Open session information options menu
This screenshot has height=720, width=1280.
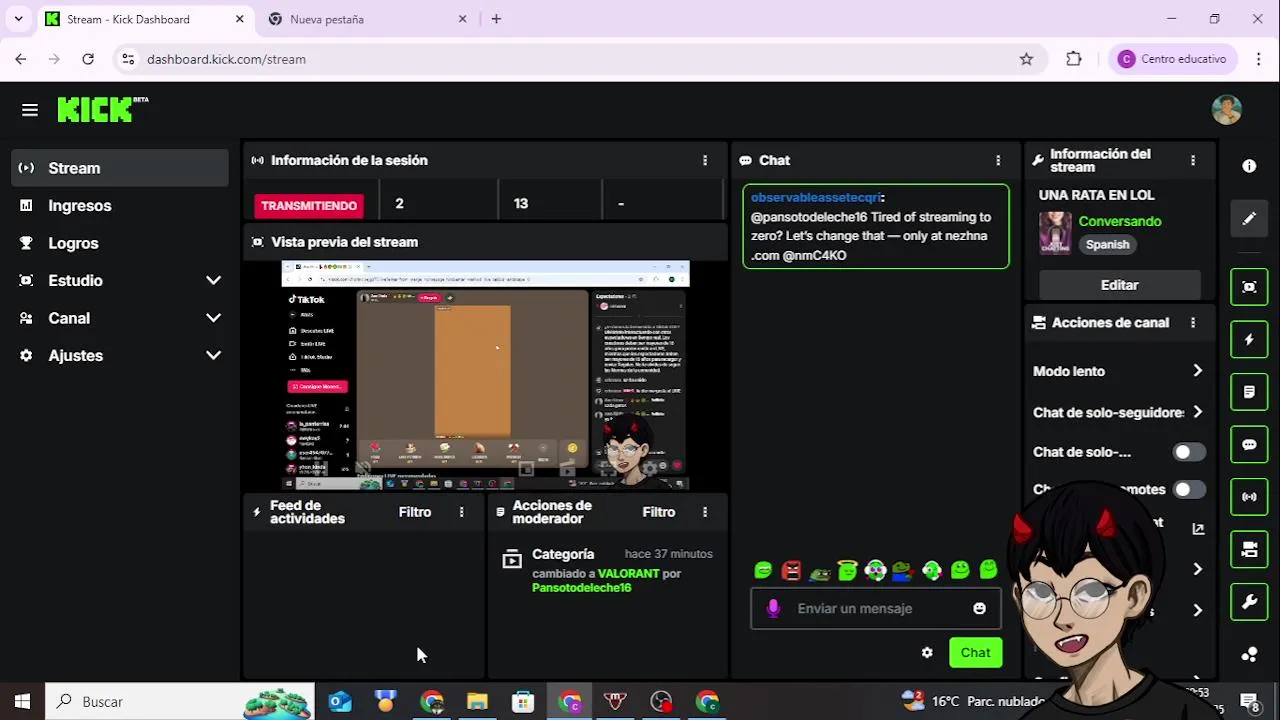pyautogui.click(x=705, y=160)
